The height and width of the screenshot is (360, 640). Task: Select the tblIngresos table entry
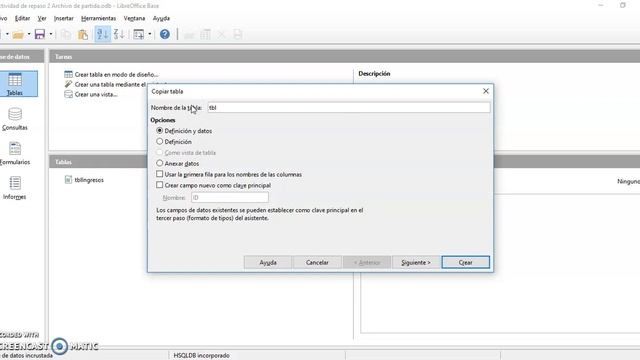click(x=89, y=180)
